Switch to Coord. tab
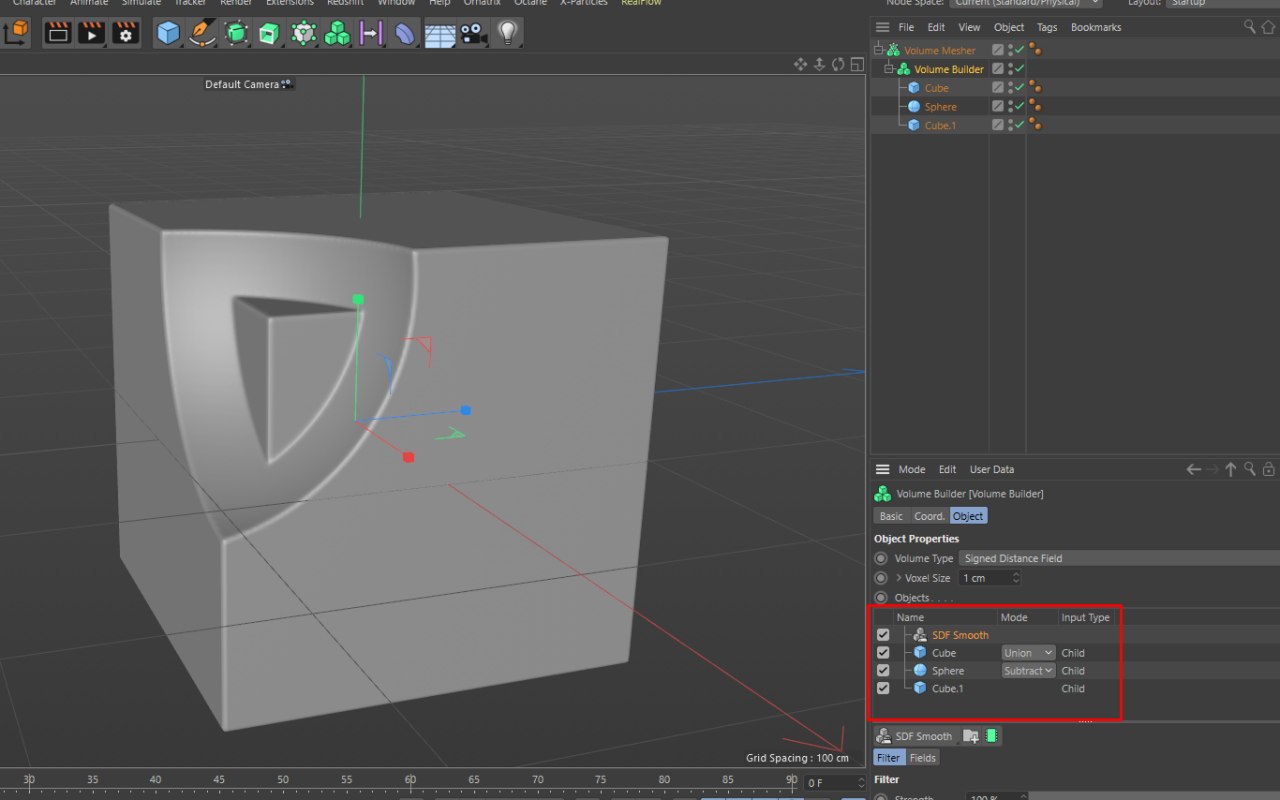This screenshot has height=800, width=1280. coord(929,516)
